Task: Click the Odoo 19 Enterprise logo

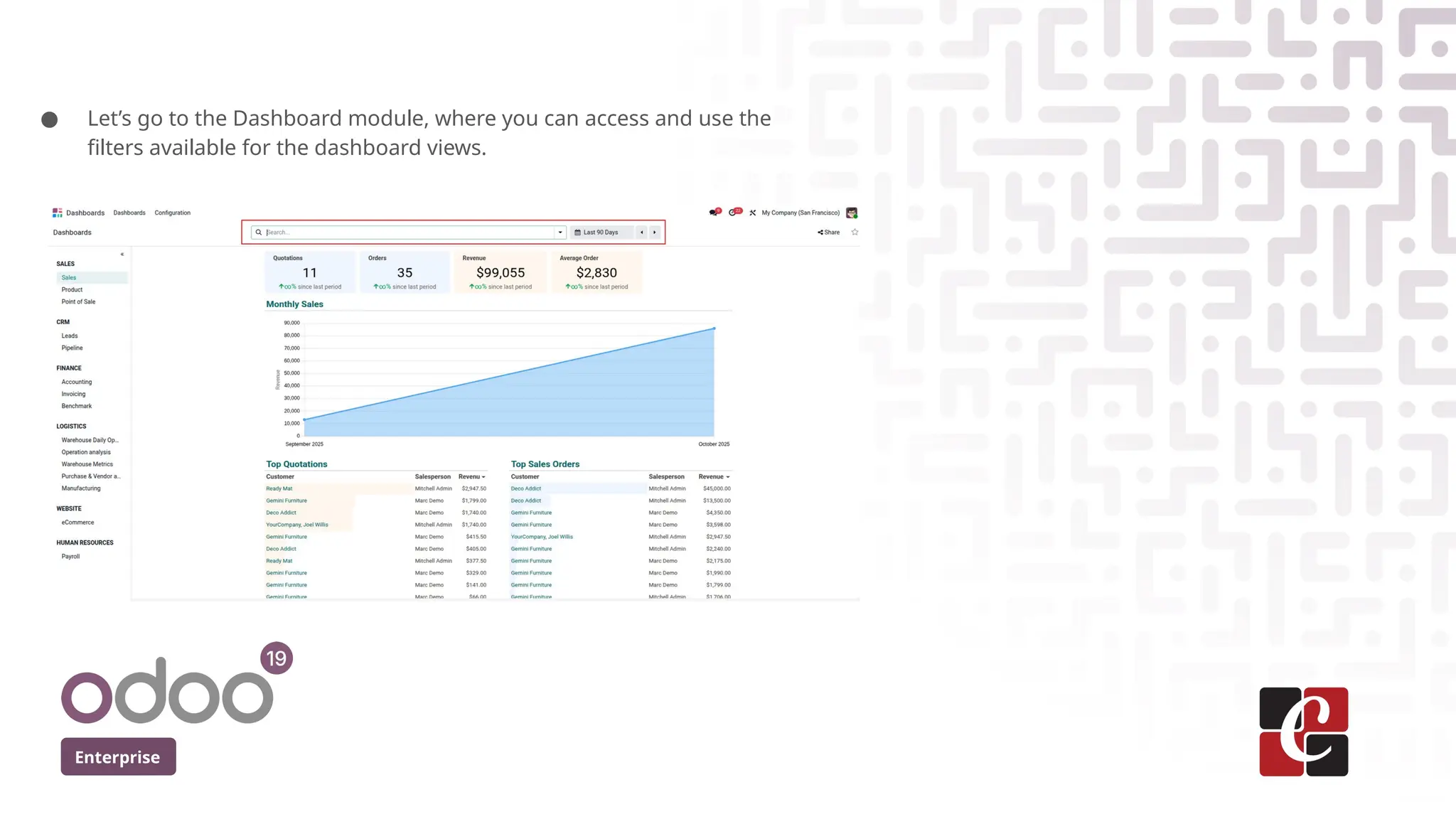Action: click(x=177, y=708)
